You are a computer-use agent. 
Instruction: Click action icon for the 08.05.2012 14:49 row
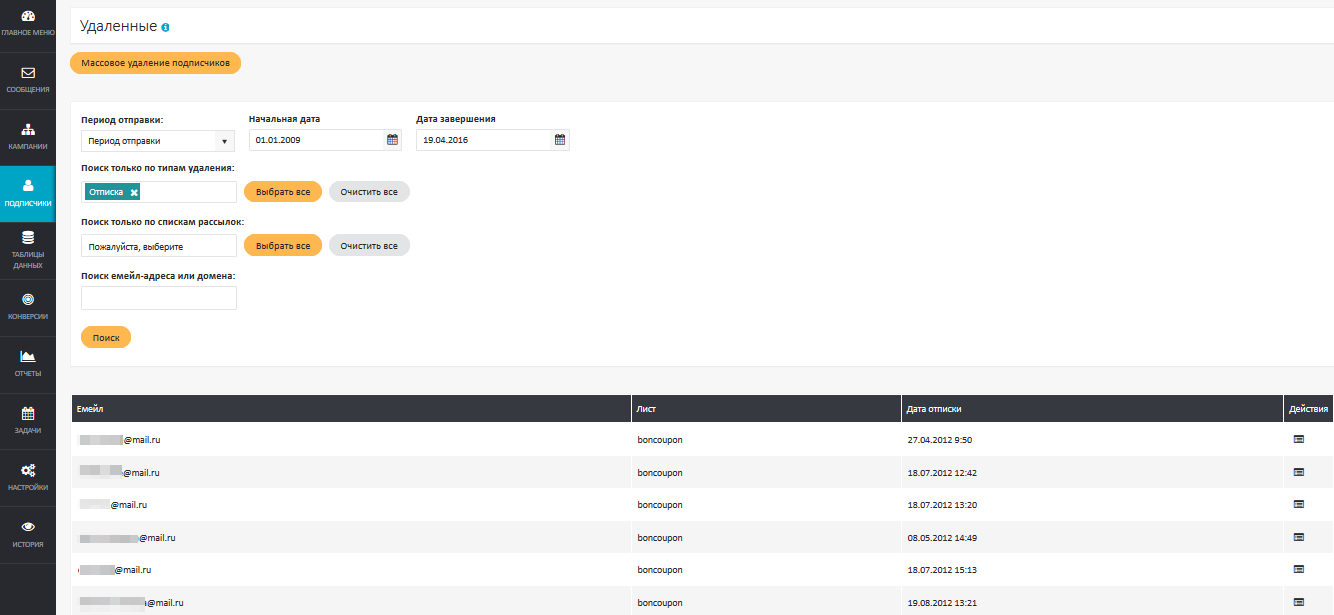tap(1299, 537)
